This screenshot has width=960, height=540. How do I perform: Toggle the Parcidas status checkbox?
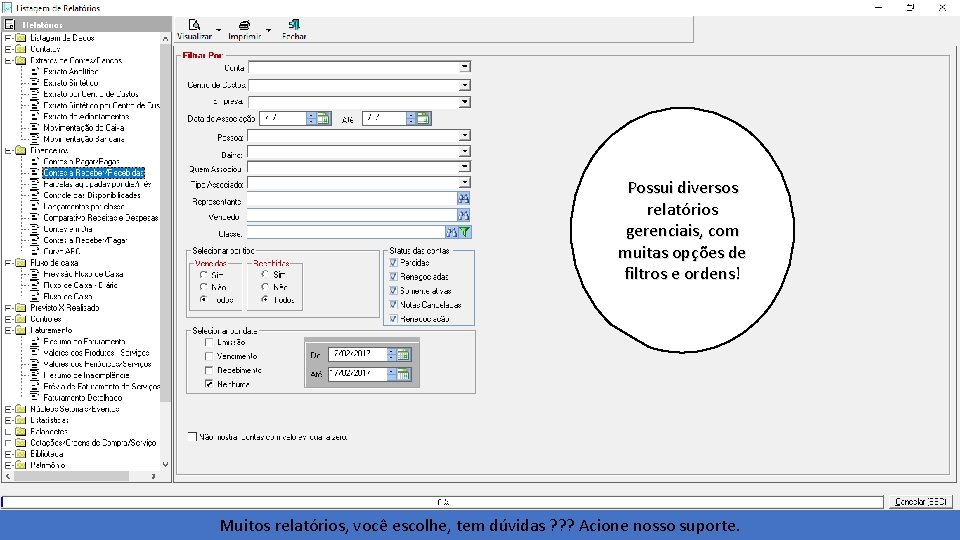tap(393, 262)
